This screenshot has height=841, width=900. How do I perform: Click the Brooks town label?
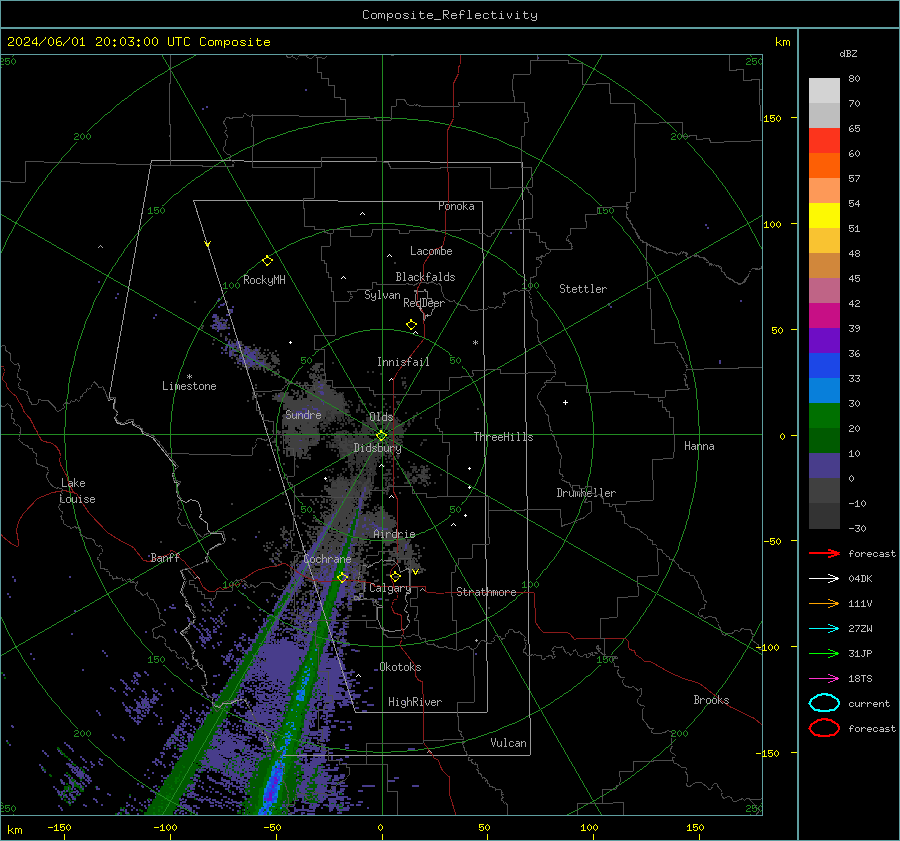711,700
